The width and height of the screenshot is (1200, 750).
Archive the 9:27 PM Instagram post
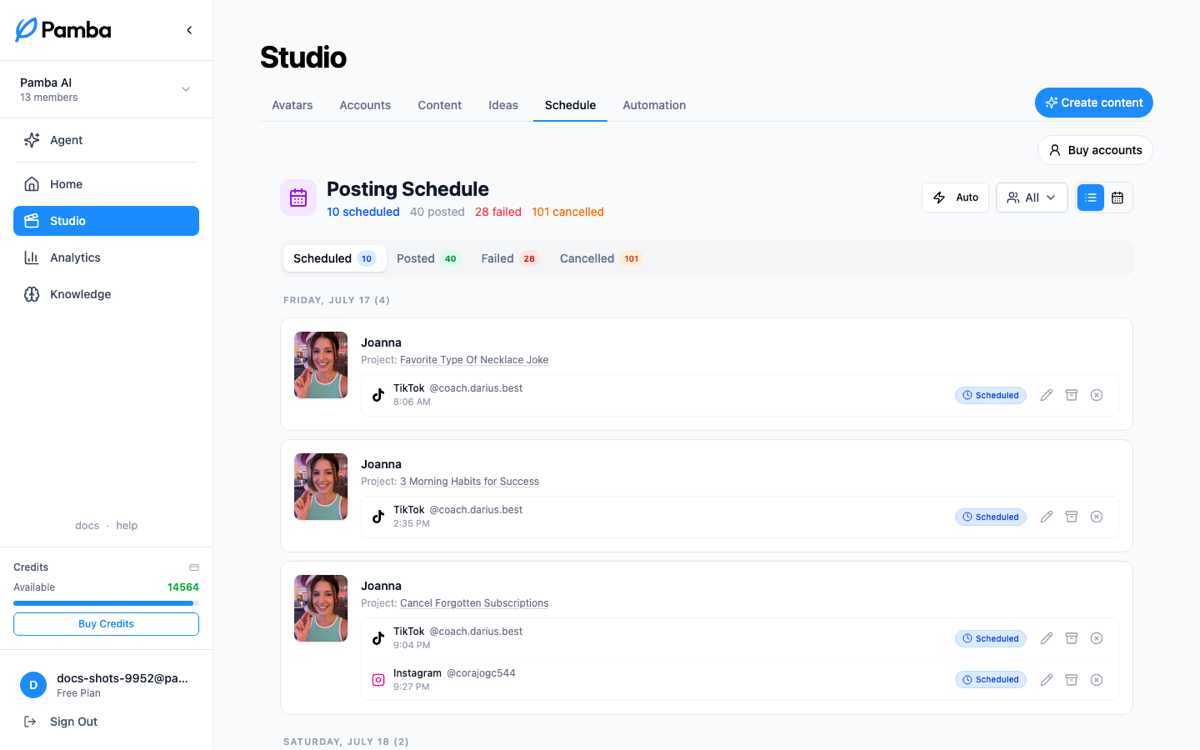coord(1071,680)
